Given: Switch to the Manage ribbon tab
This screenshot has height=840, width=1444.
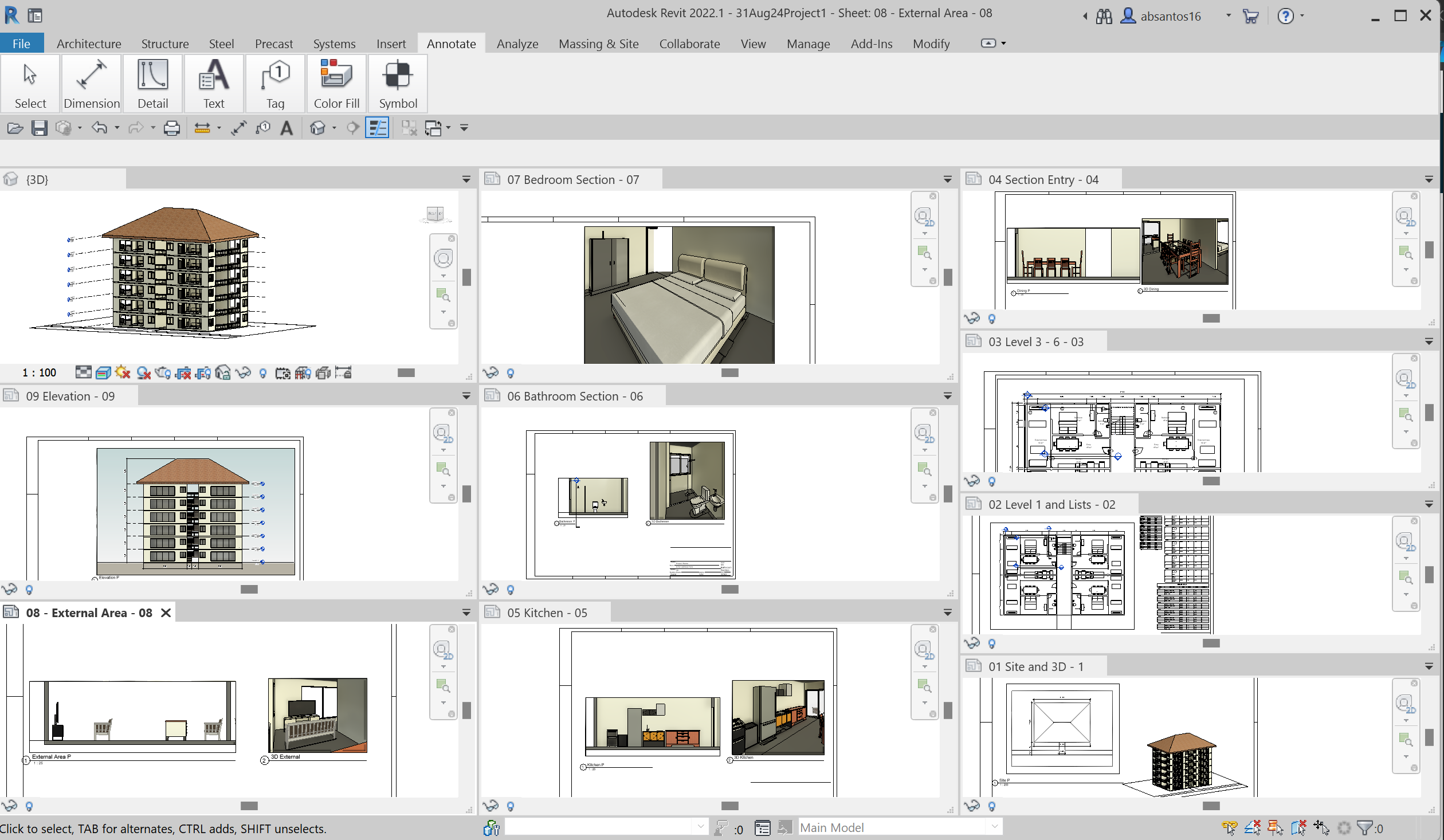Looking at the screenshot, I should pyautogui.click(x=808, y=44).
